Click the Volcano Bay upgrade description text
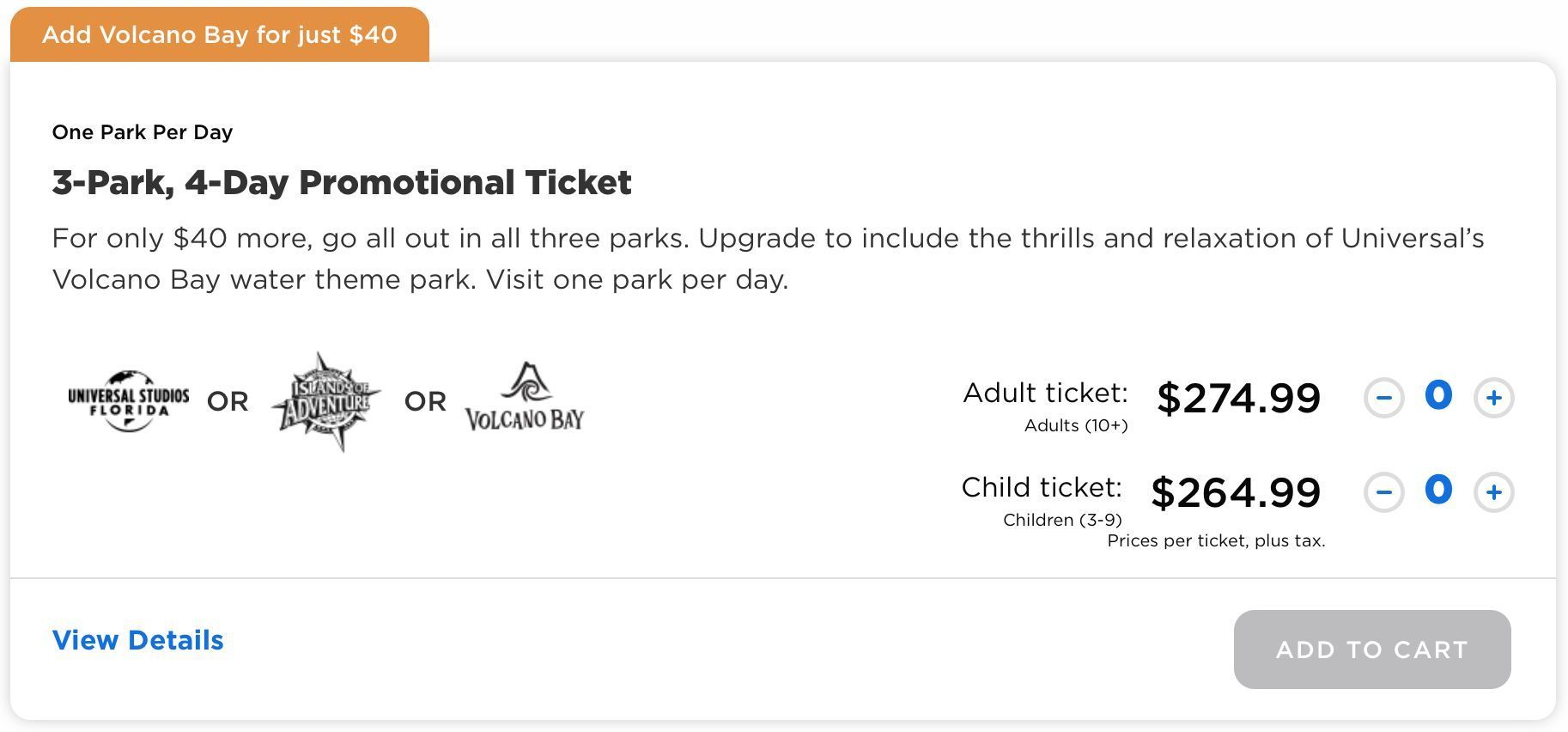 (x=769, y=259)
